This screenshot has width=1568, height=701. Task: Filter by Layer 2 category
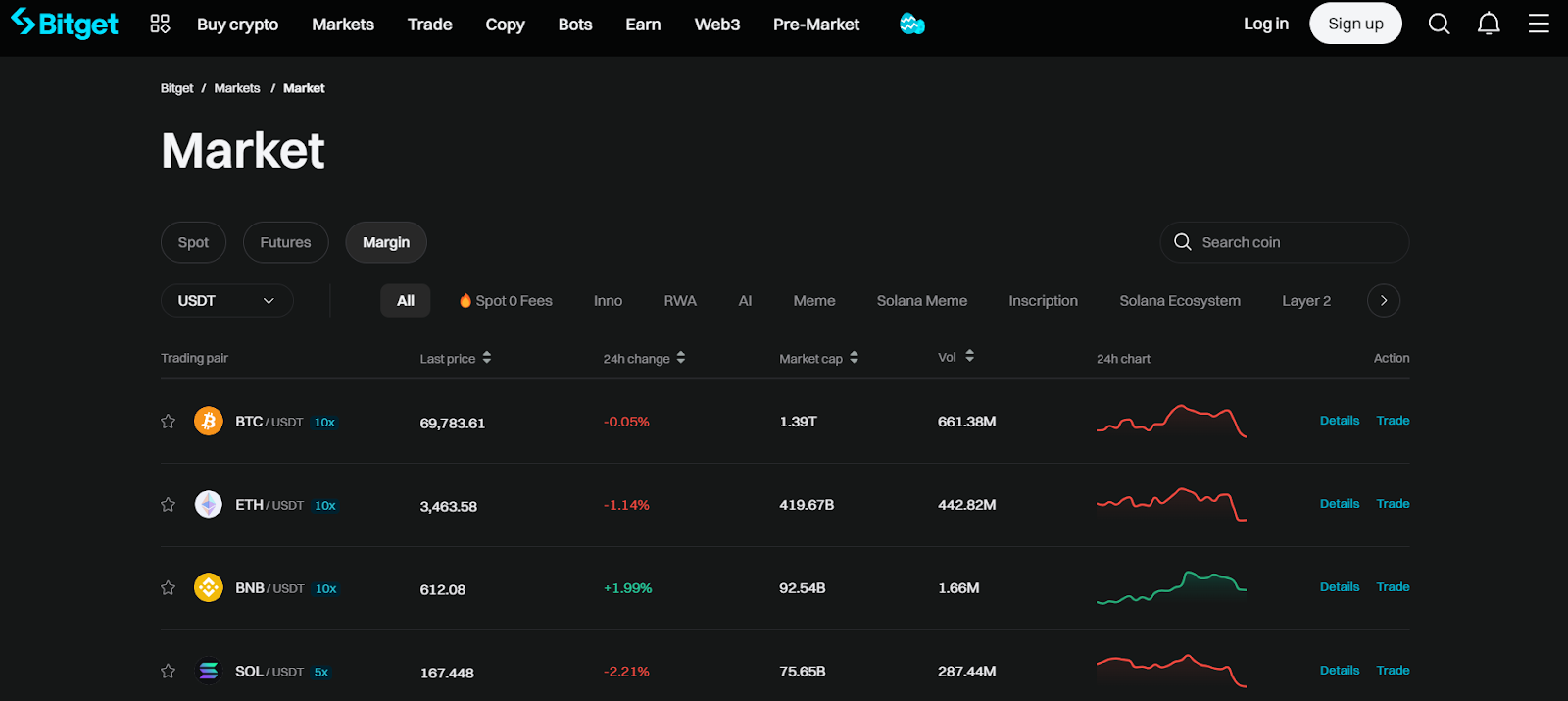coord(1306,301)
